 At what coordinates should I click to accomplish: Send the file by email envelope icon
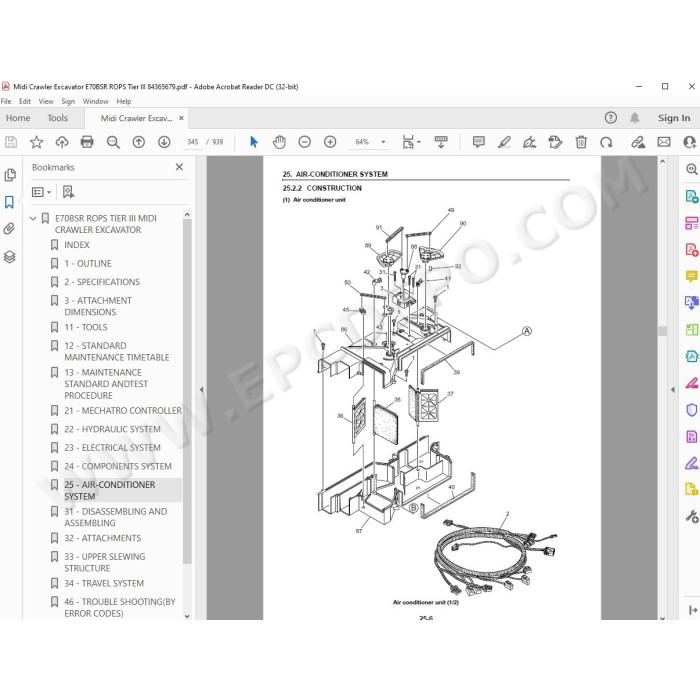(x=664, y=142)
